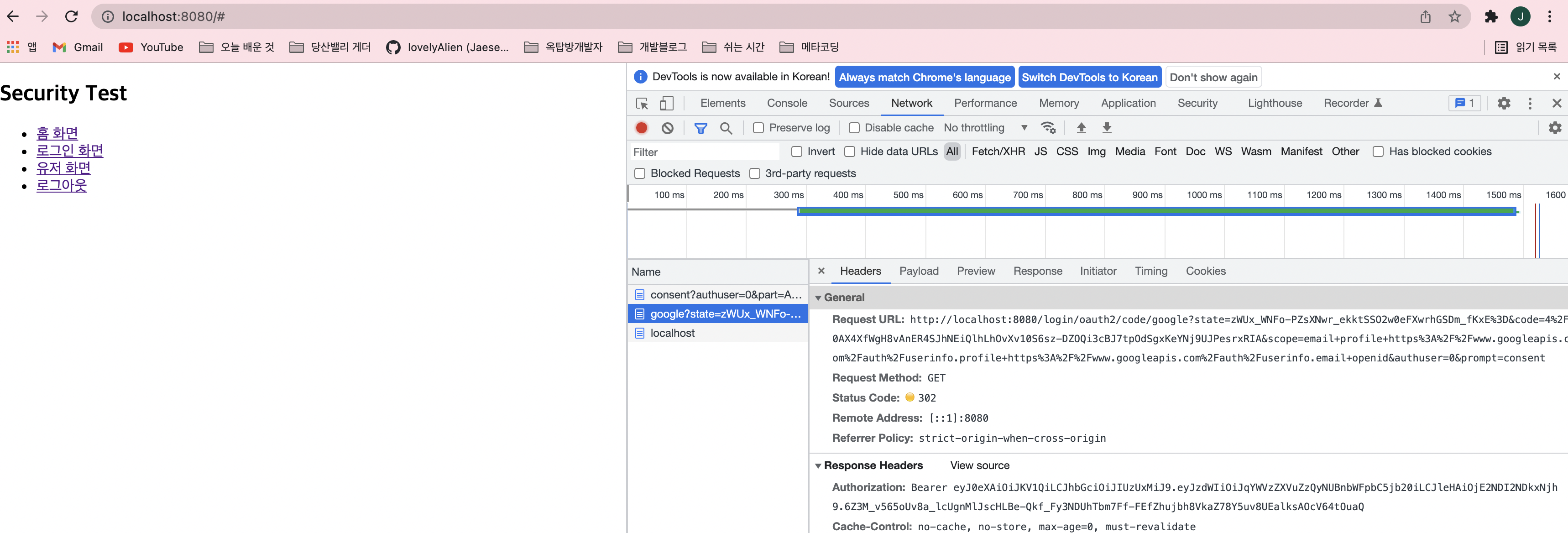Open the network conditions wifi icon

click(1048, 128)
